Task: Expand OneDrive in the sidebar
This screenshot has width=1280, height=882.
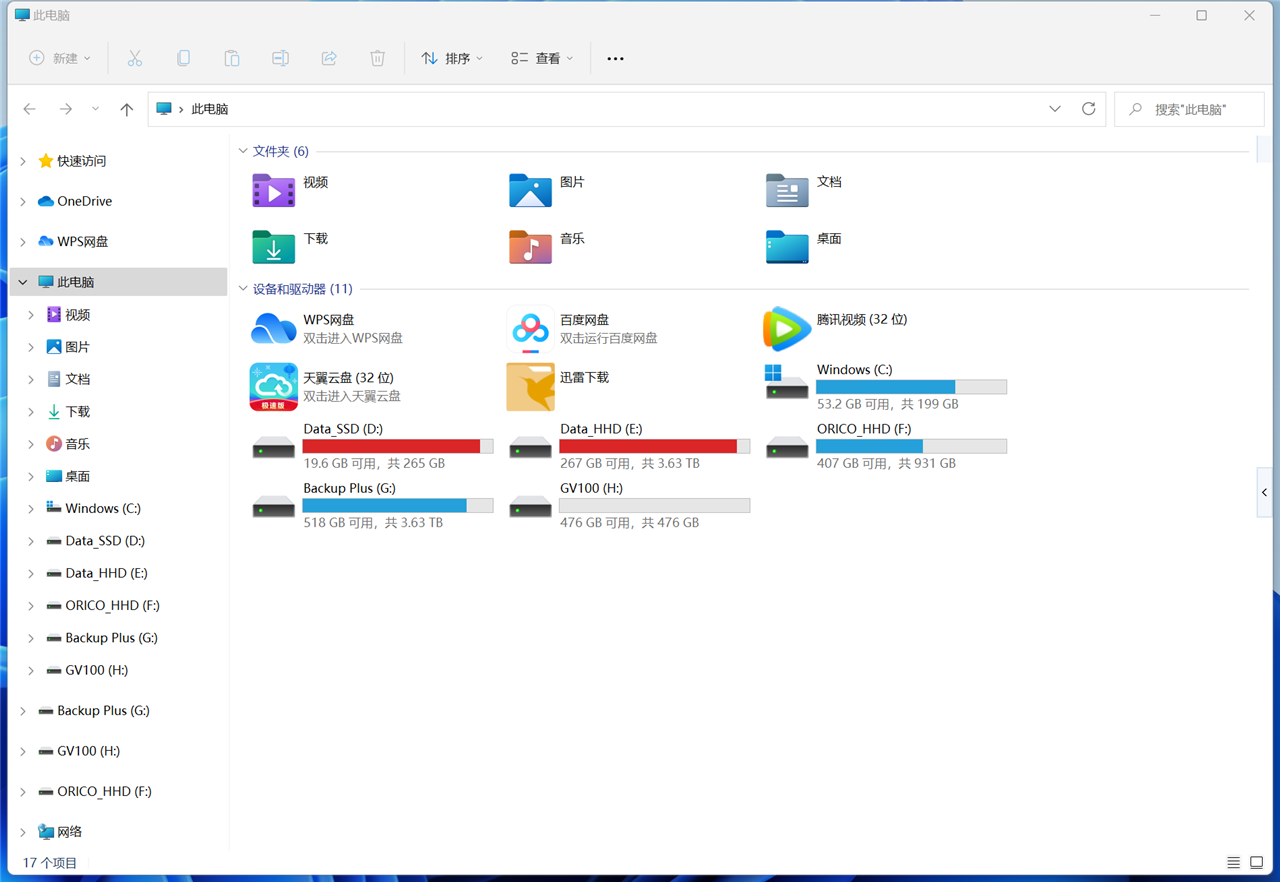Action: pos(23,201)
